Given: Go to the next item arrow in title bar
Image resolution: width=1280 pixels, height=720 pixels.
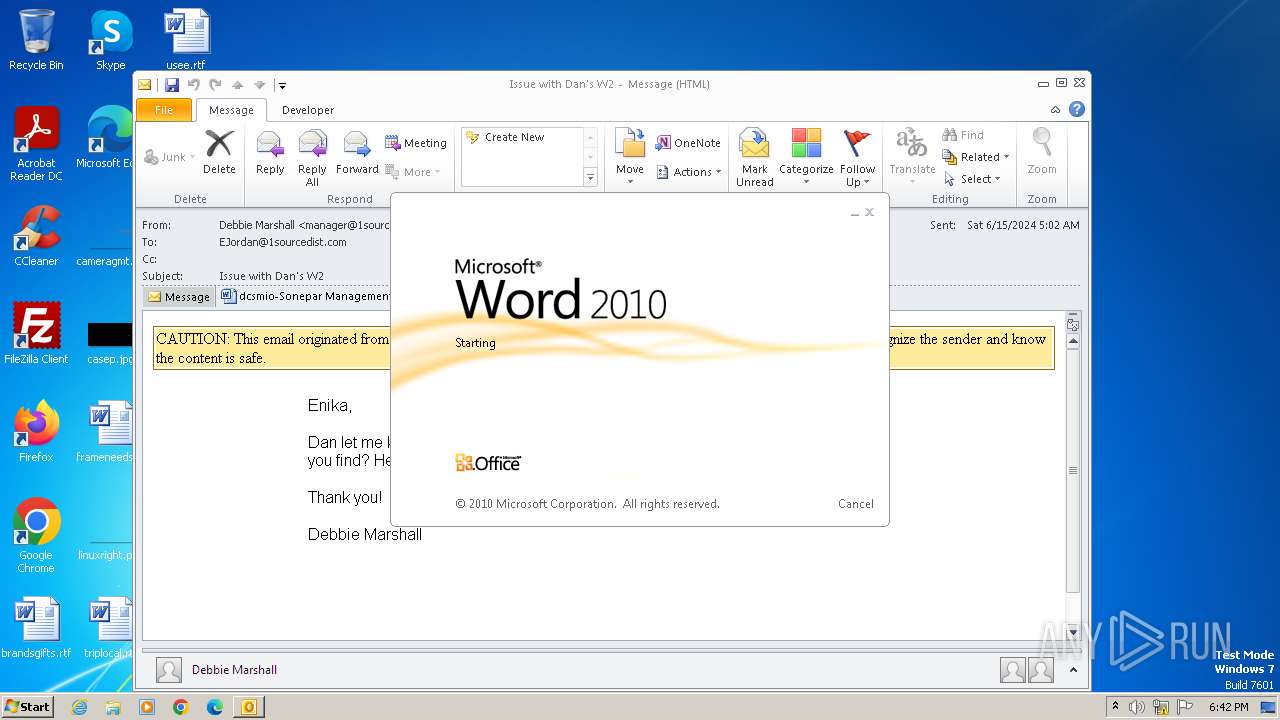Looking at the screenshot, I should 259,85.
